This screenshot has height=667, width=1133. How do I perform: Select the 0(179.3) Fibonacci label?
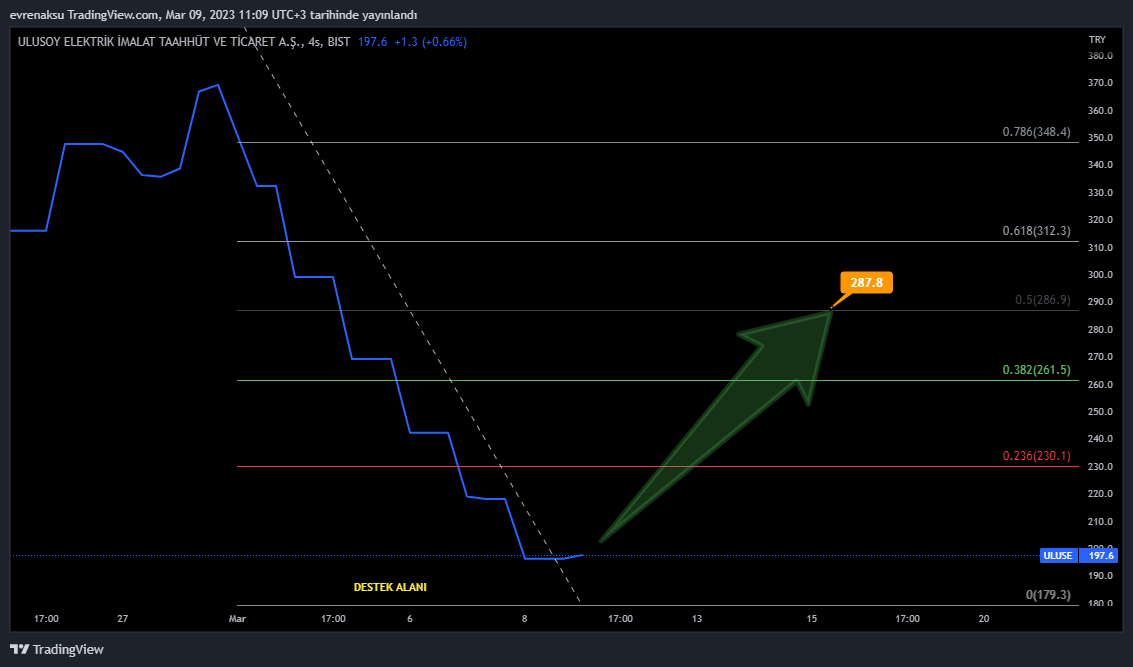1048,595
